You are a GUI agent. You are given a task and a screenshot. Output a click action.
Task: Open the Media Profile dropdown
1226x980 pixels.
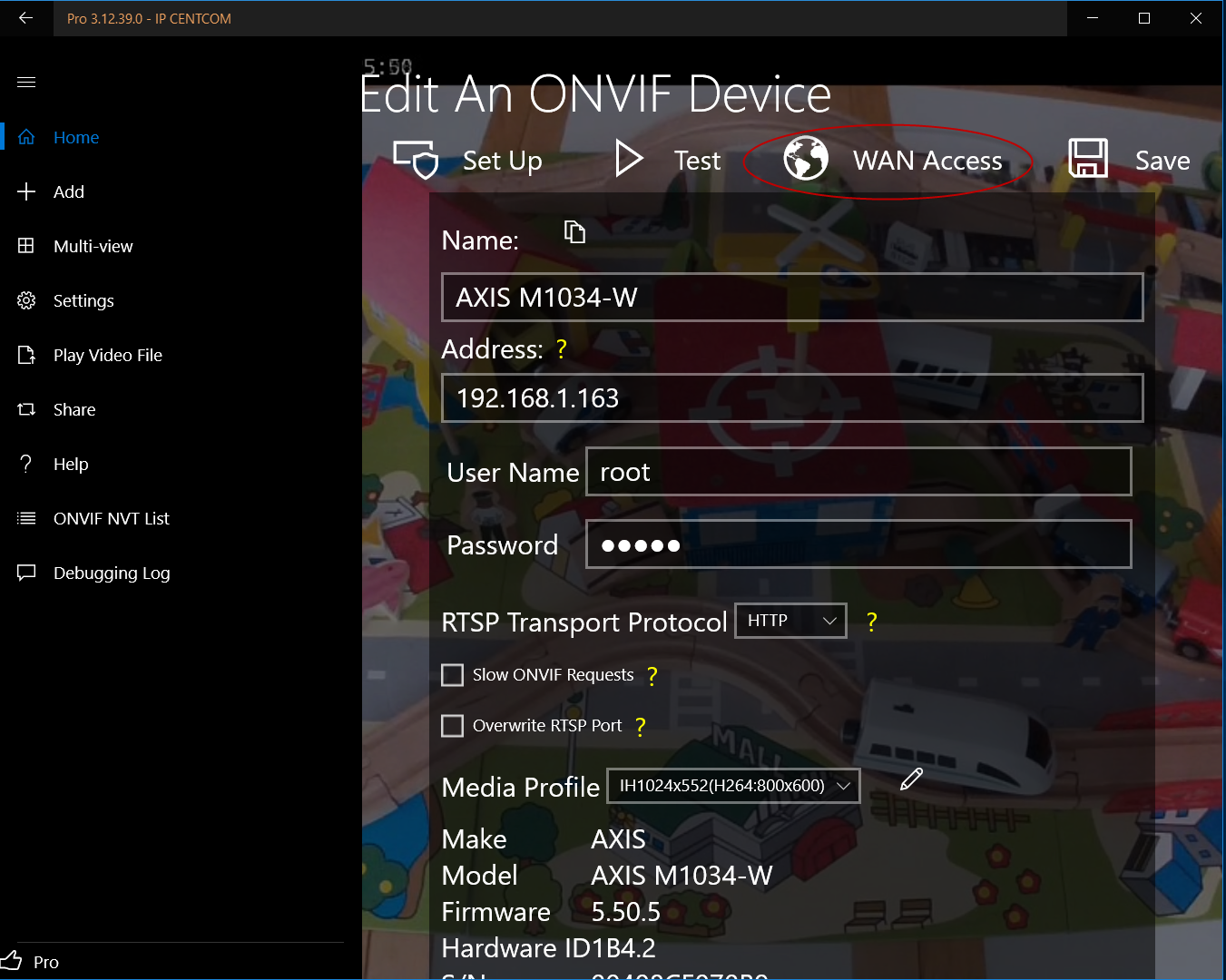pyautogui.click(x=733, y=786)
